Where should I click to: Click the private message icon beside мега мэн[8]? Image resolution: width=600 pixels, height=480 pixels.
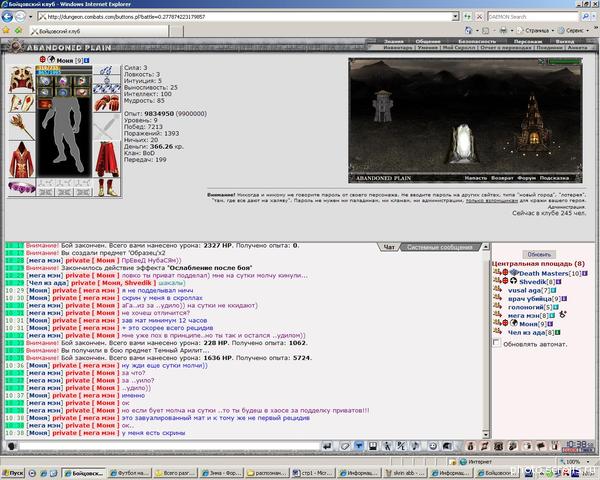(497, 315)
